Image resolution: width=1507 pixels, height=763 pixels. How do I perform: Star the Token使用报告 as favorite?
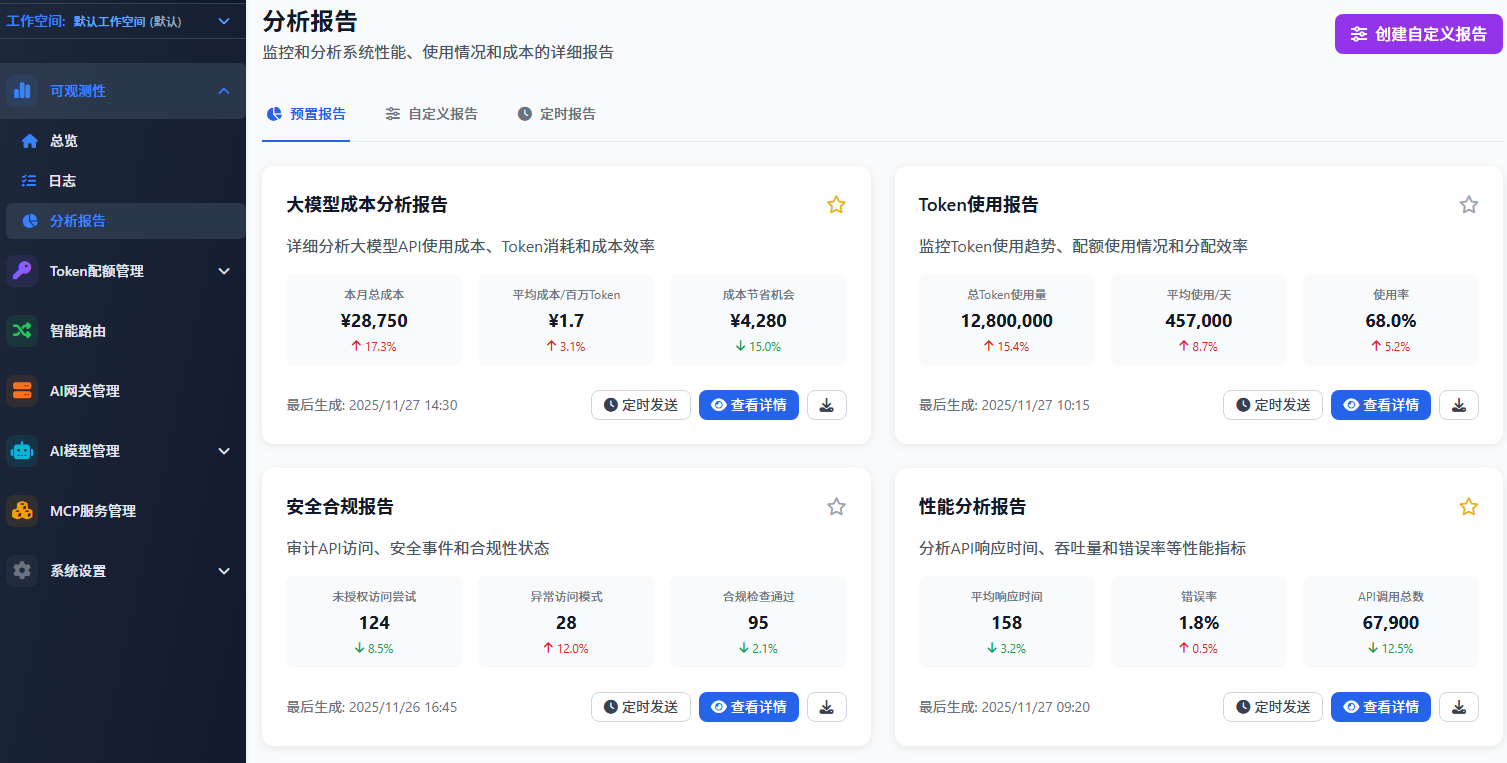coord(1468,205)
